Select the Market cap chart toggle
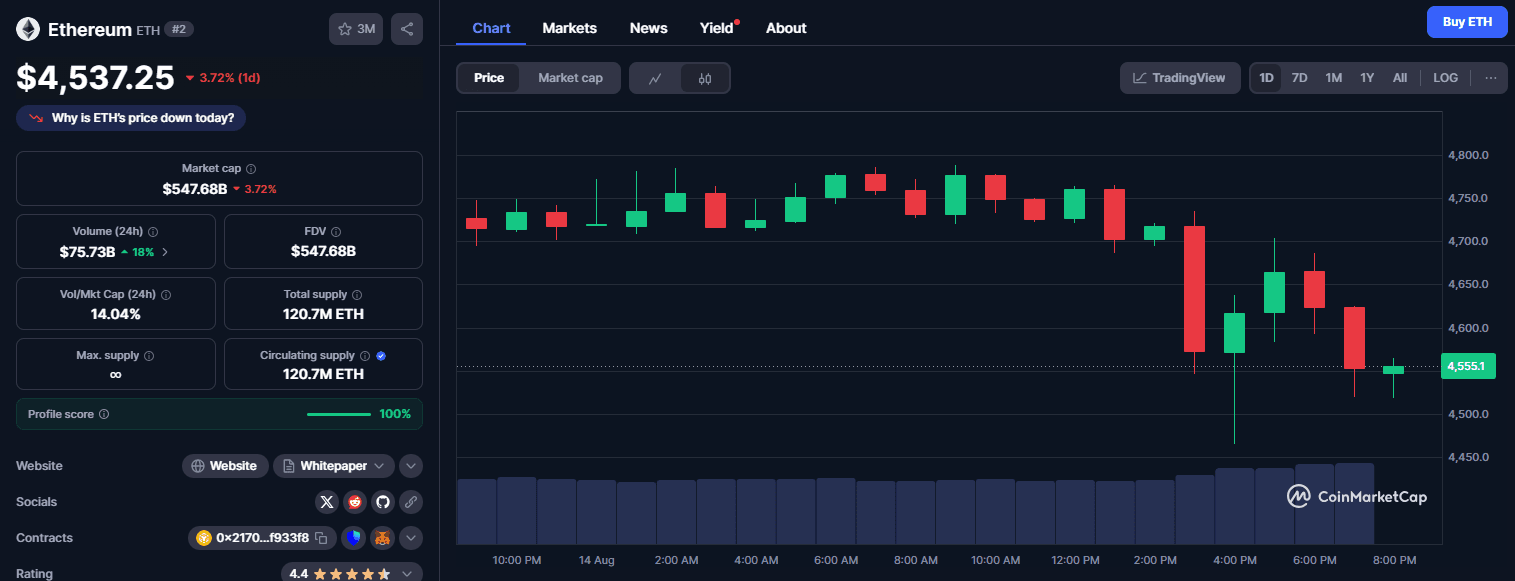Viewport: 1515px width, 581px height. (x=570, y=78)
